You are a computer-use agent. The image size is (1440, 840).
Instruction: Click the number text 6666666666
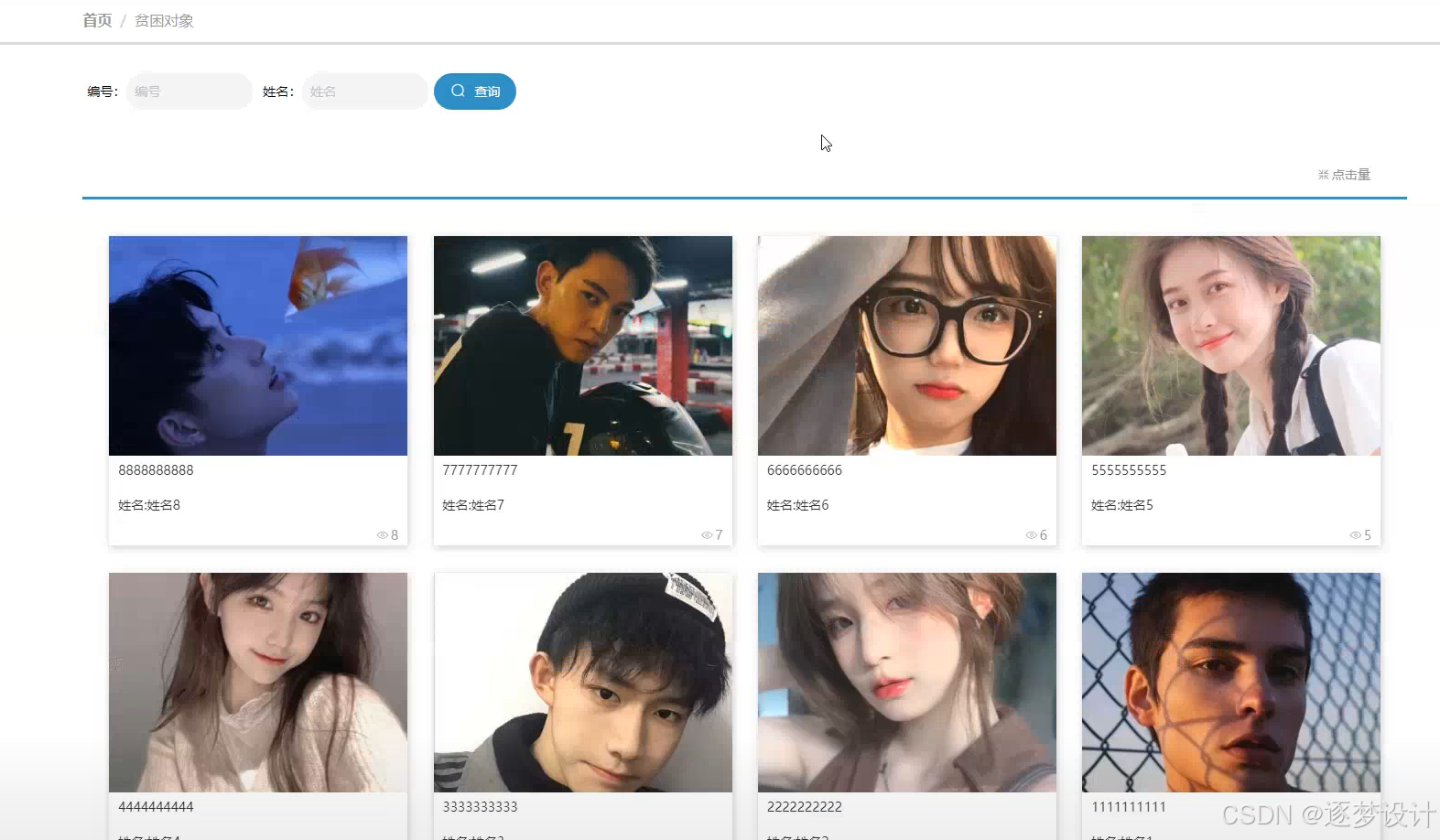[805, 470]
